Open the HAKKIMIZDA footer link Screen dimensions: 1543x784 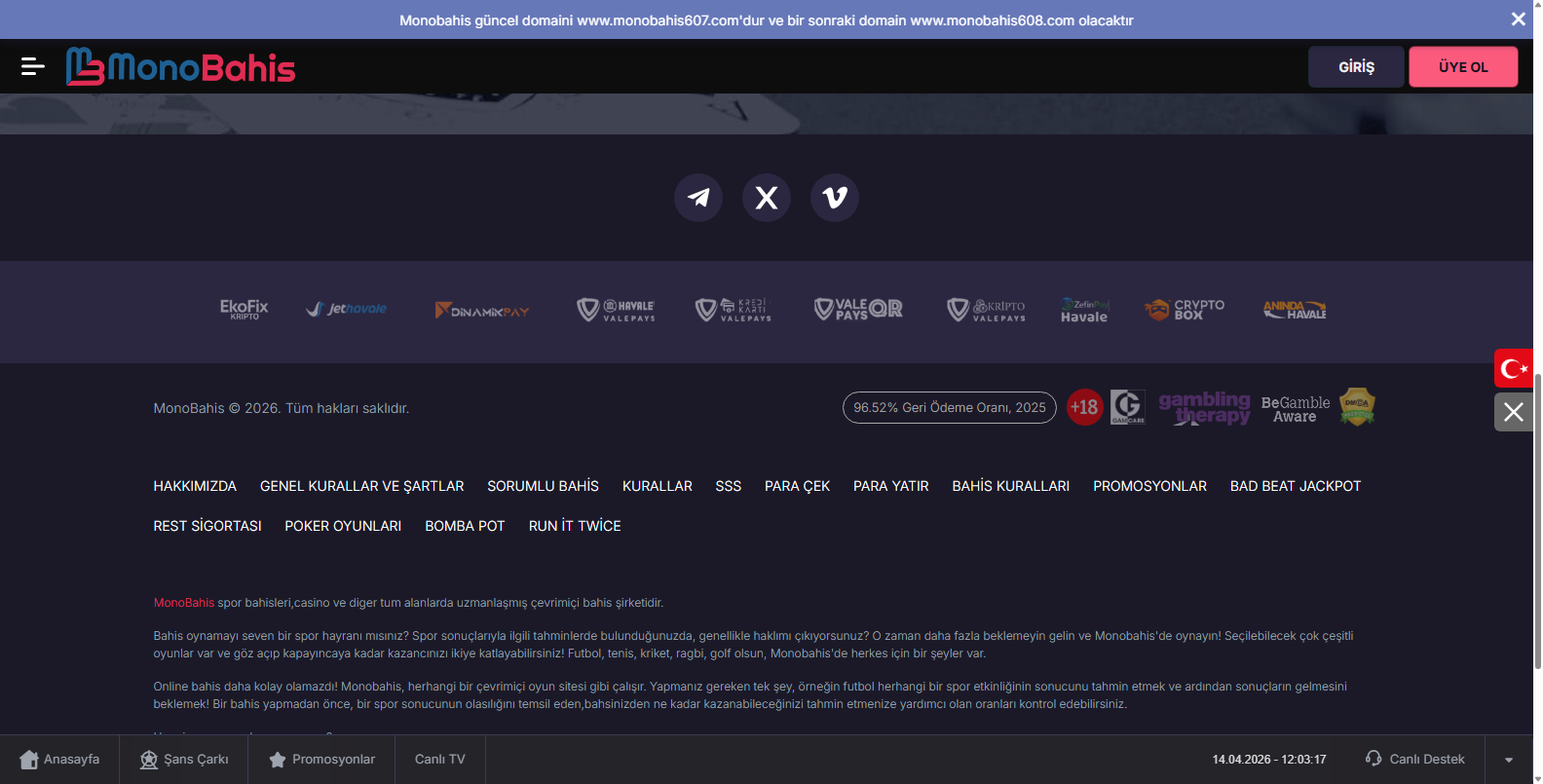tap(195, 486)
